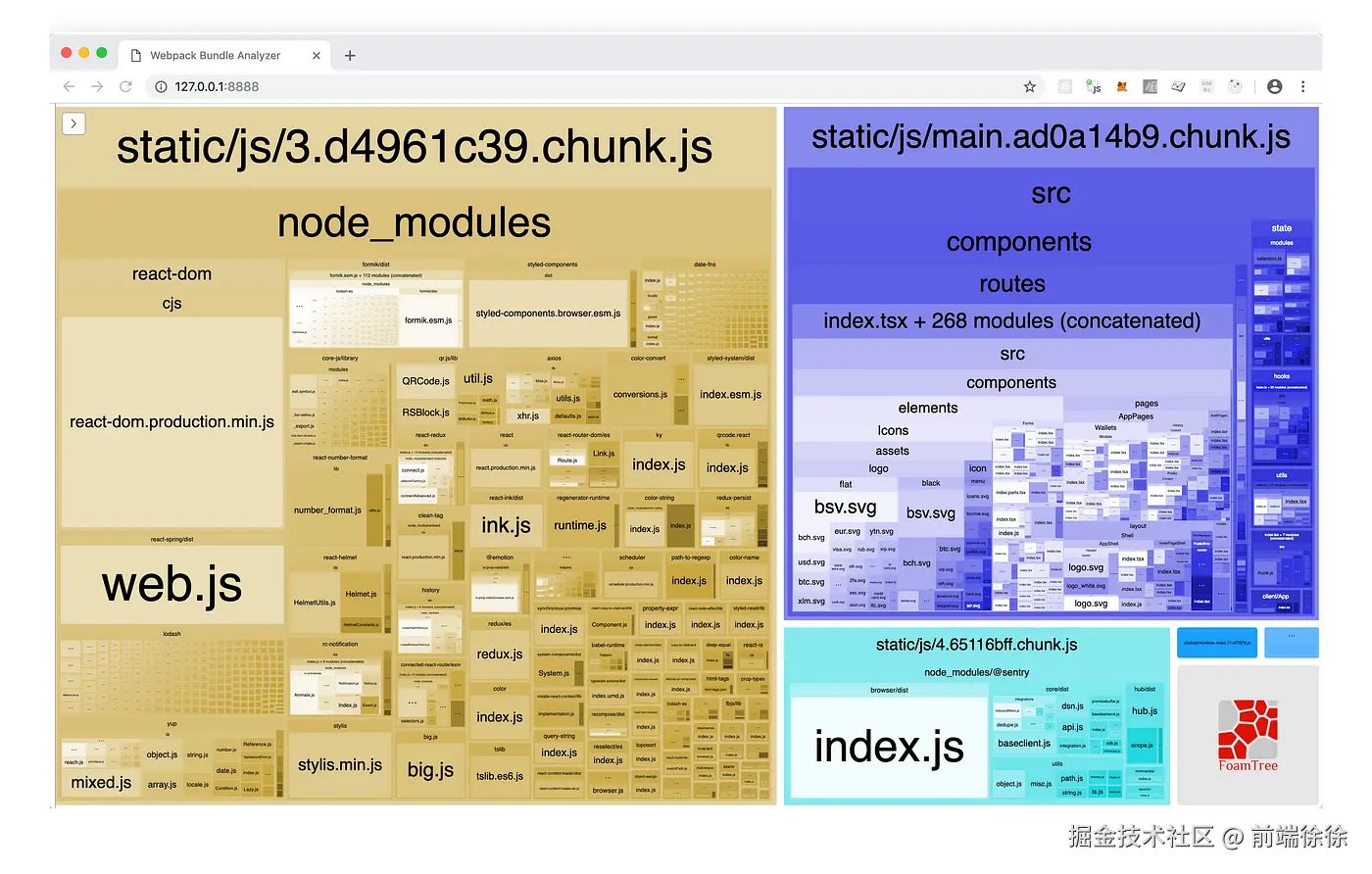
Task: Click the stylis.min.js block
Action: pyautogui.click(x=340, y=765)
